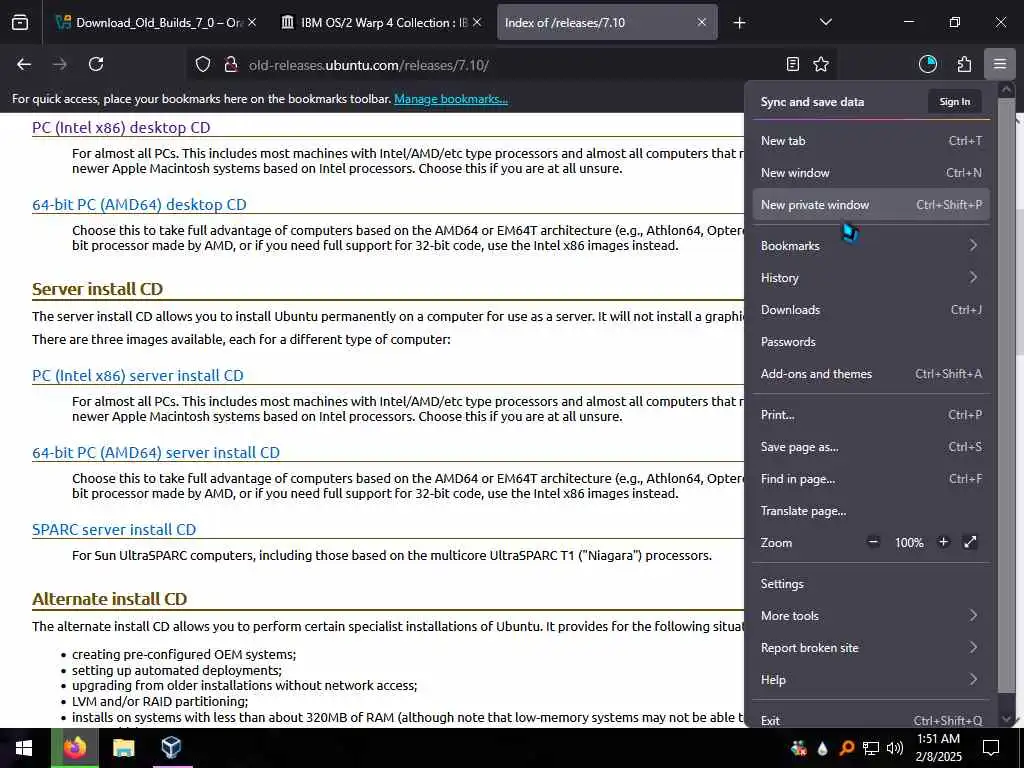Screen dimensions: 1024x768
Task: Bookmark this page with star icon
Action: [821, 64]
